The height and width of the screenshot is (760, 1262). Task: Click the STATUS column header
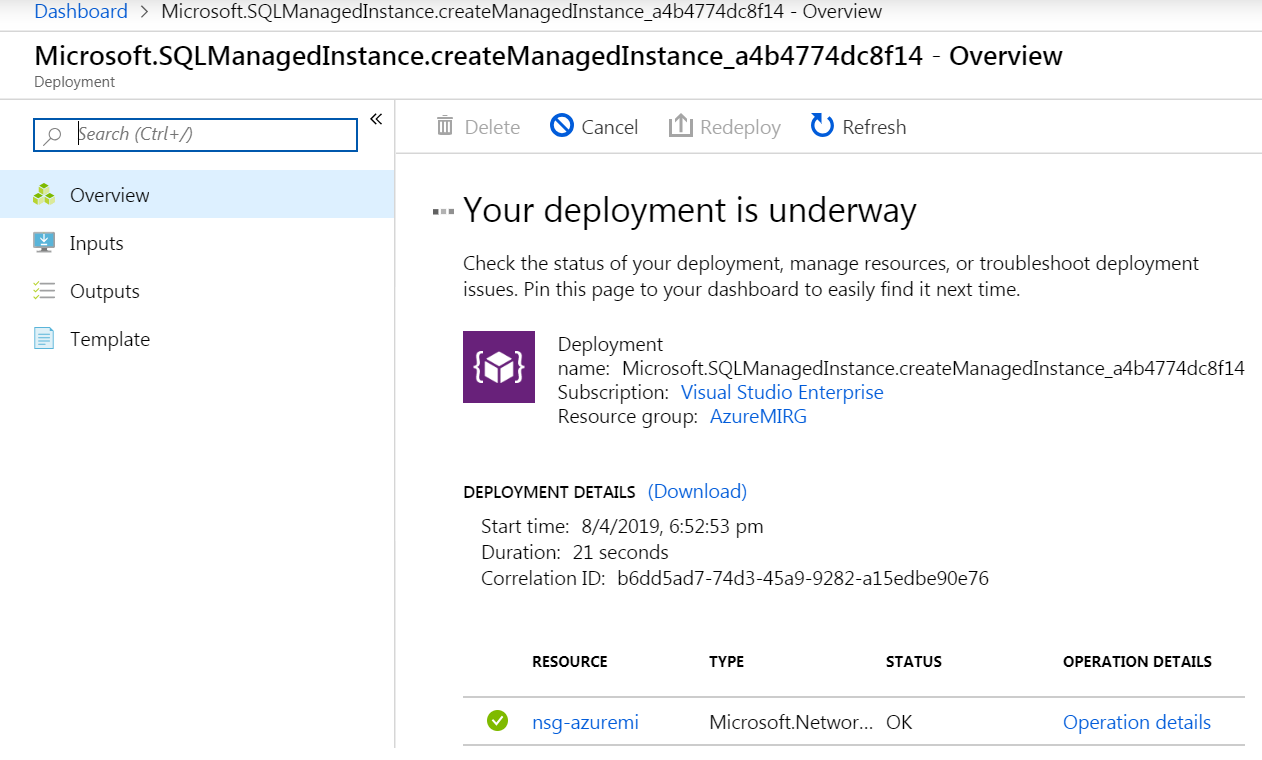point(914,662)
